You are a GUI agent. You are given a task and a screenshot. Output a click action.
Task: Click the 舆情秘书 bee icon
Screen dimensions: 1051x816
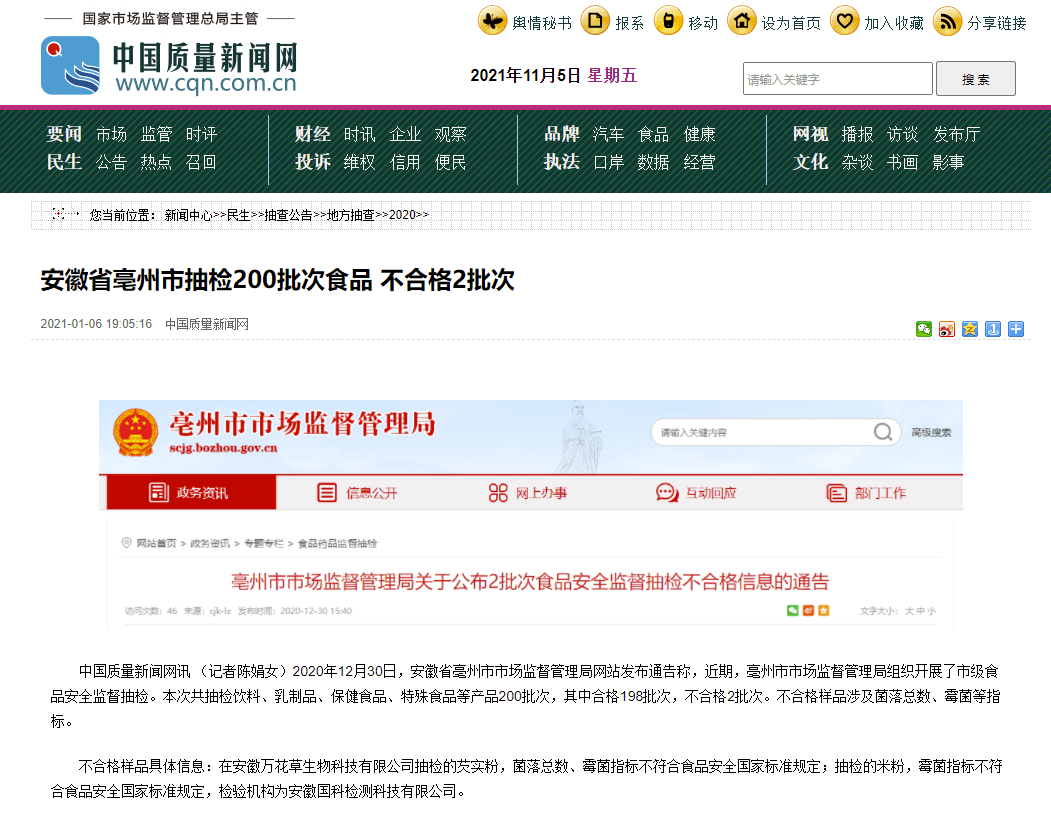tap(492, 20)
